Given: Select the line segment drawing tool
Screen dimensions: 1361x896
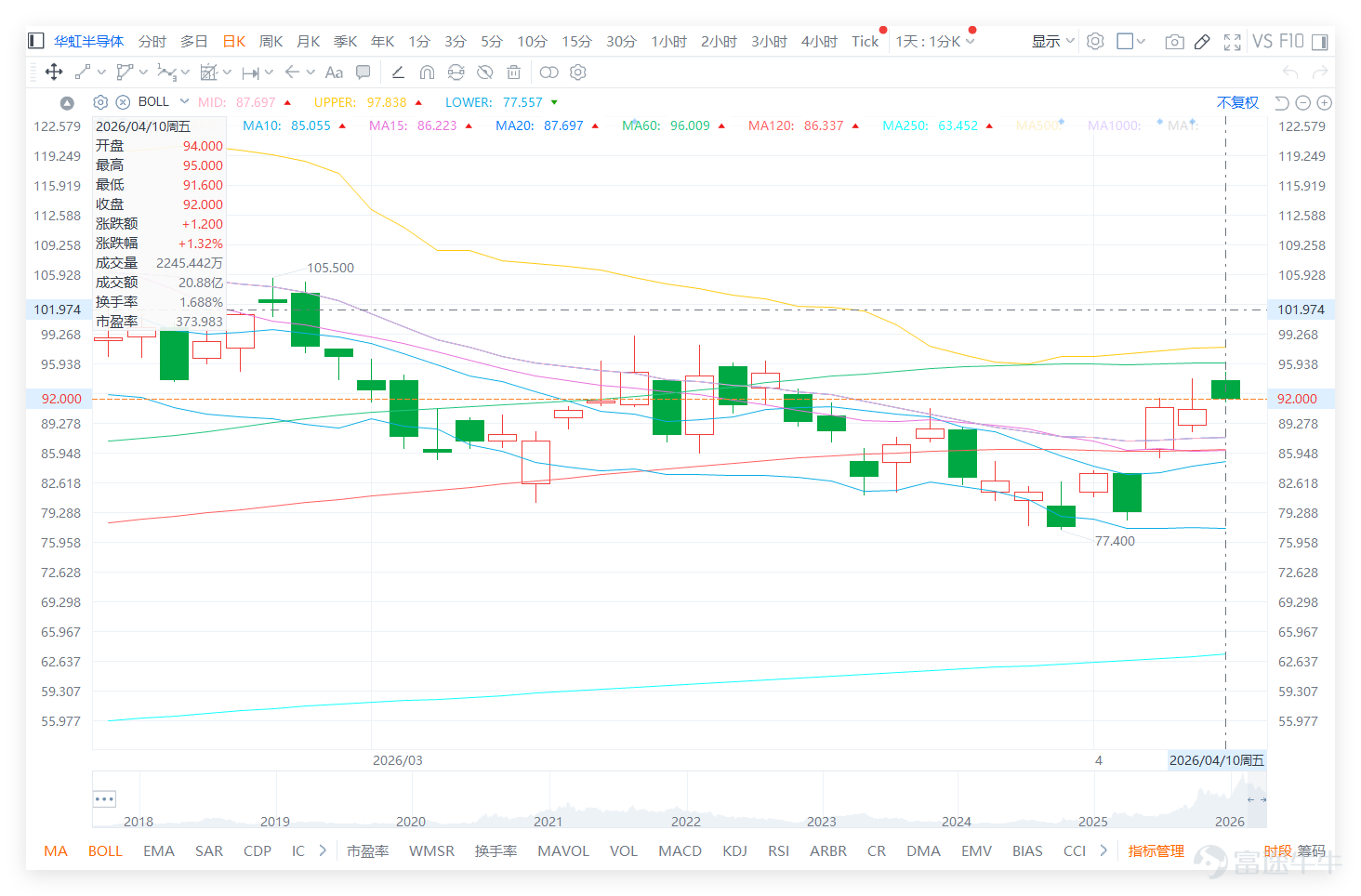Looking at the screenshot, I should coord(83,72).
